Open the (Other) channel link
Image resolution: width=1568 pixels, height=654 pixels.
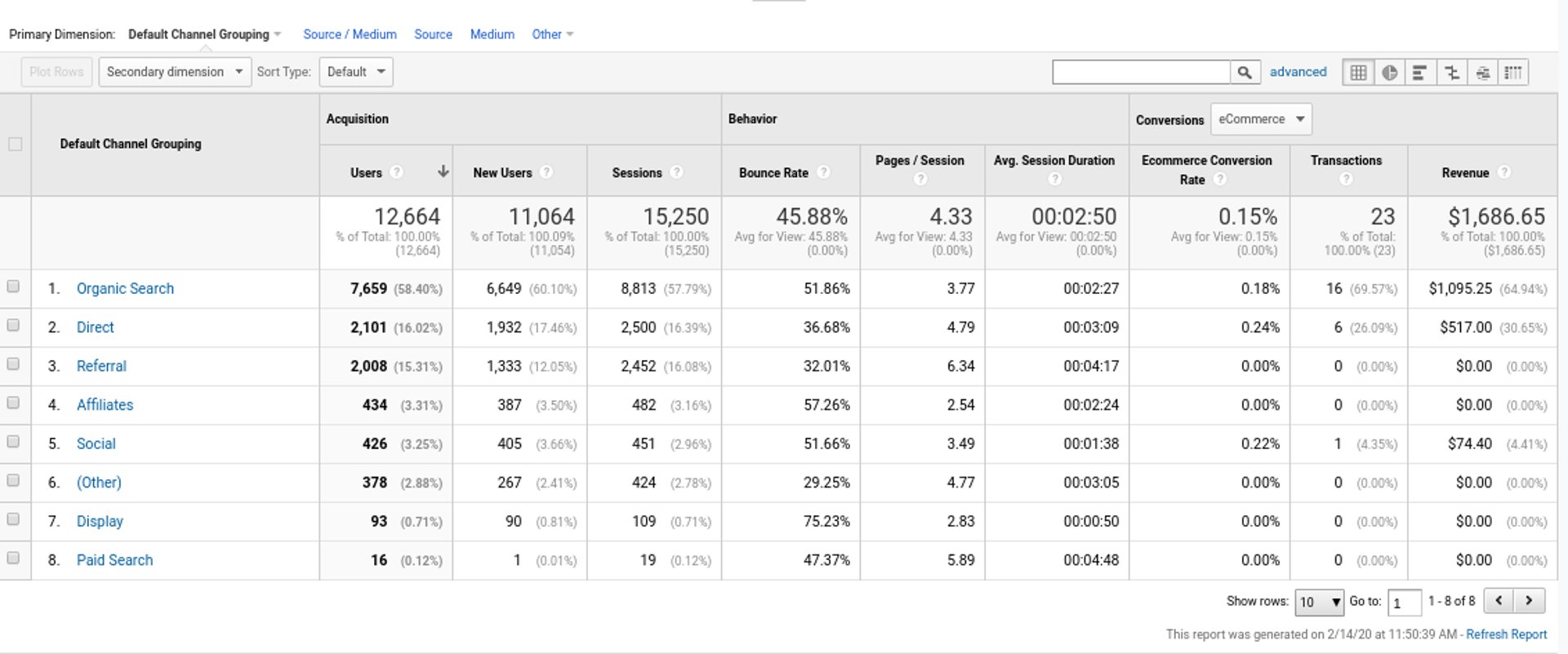(99, 483)
